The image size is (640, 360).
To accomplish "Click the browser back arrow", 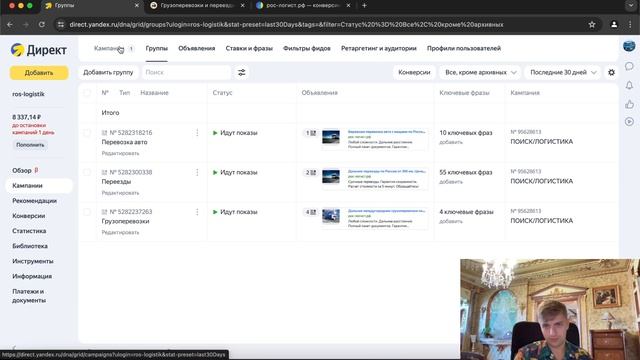I will click(10, 24).
